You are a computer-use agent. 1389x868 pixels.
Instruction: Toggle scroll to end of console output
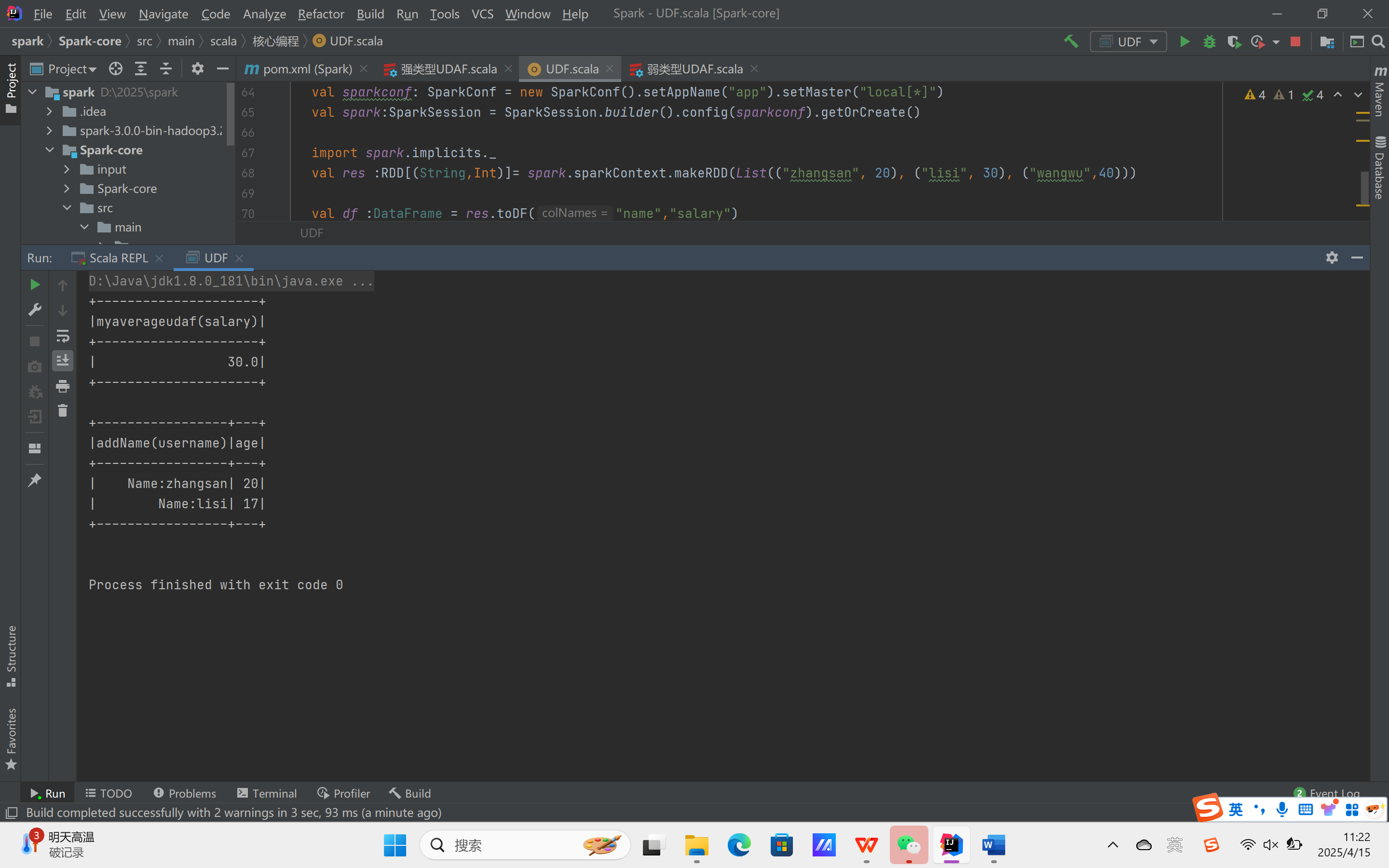click(x=63, y=361)
